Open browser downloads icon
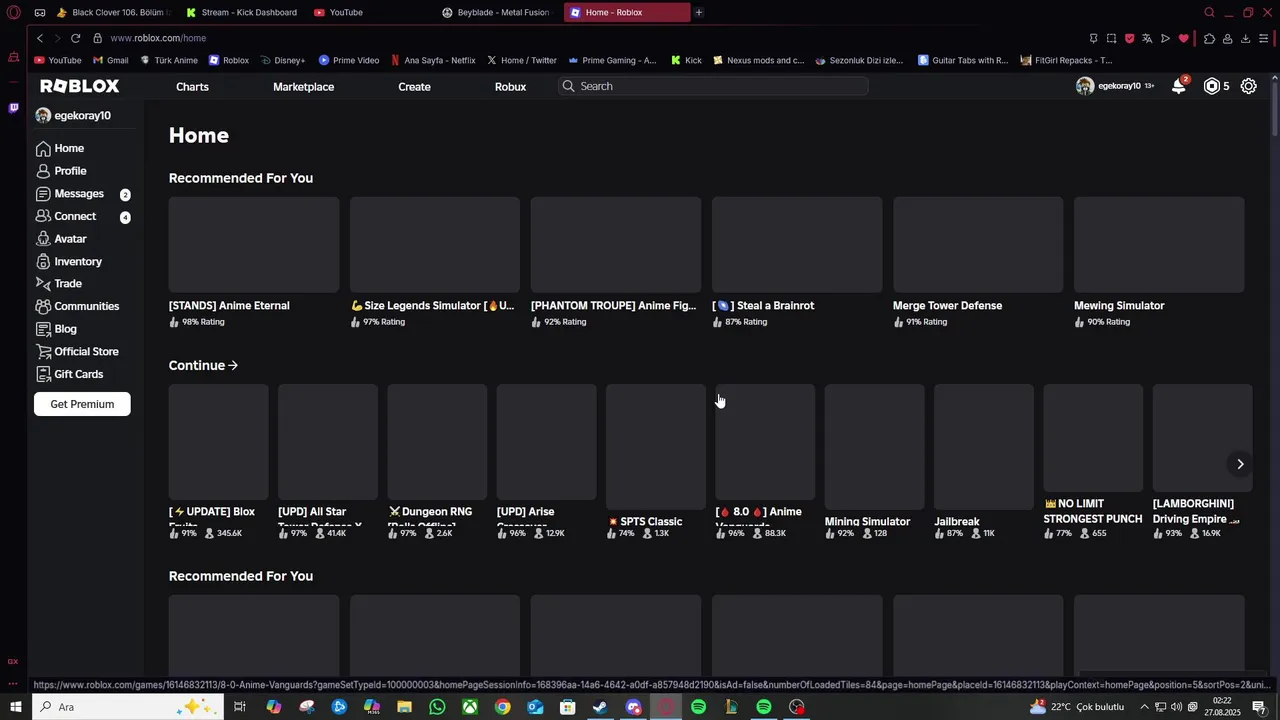Image resolution: width=1280 pixels, height=720 pixels. (1245, 38)
